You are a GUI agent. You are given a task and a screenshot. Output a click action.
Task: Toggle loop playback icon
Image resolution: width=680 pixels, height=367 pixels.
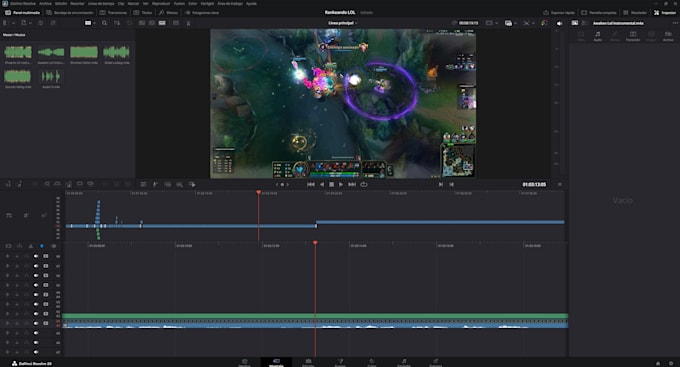[x=364, y=184]
